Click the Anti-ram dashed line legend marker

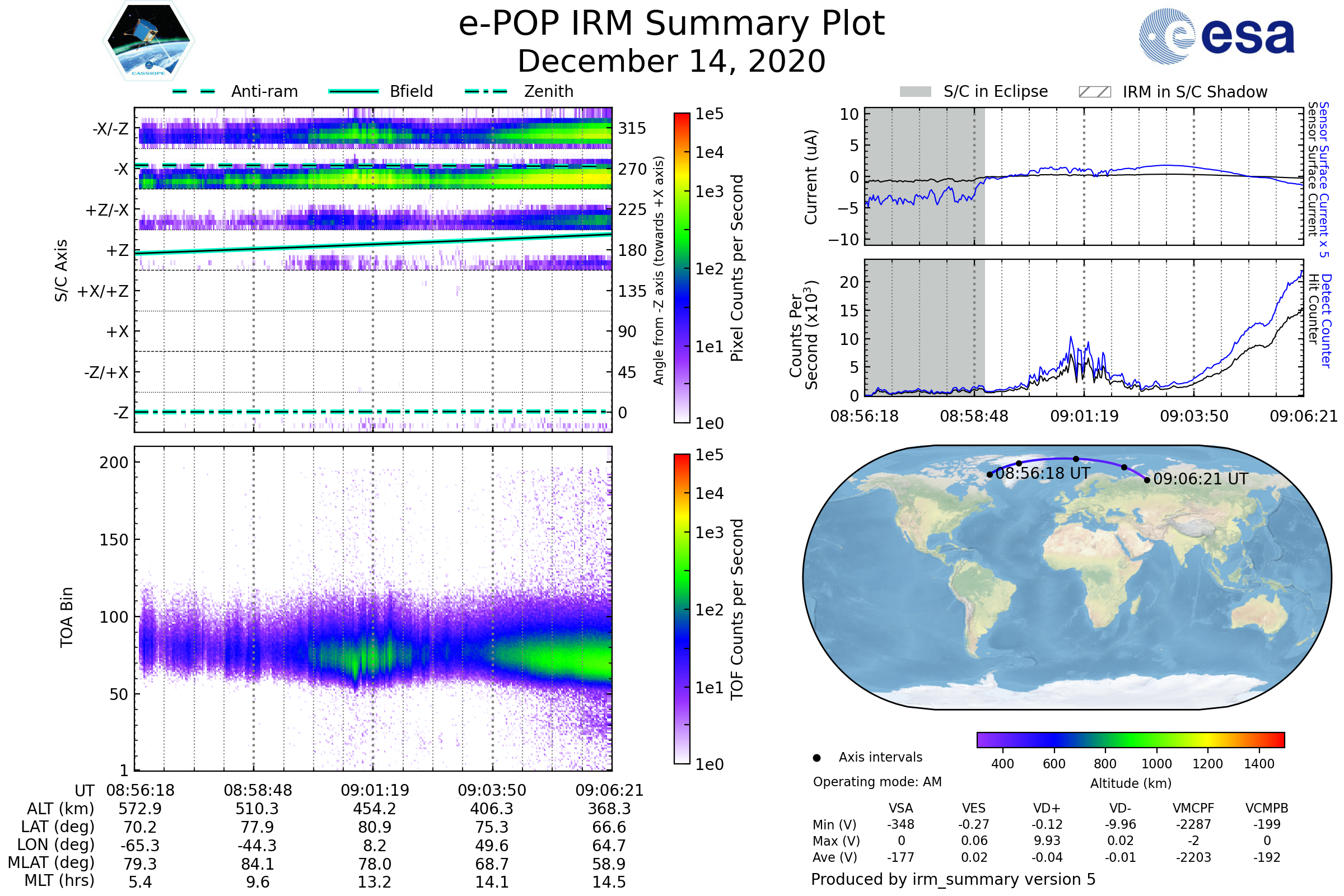pos(194,91)
